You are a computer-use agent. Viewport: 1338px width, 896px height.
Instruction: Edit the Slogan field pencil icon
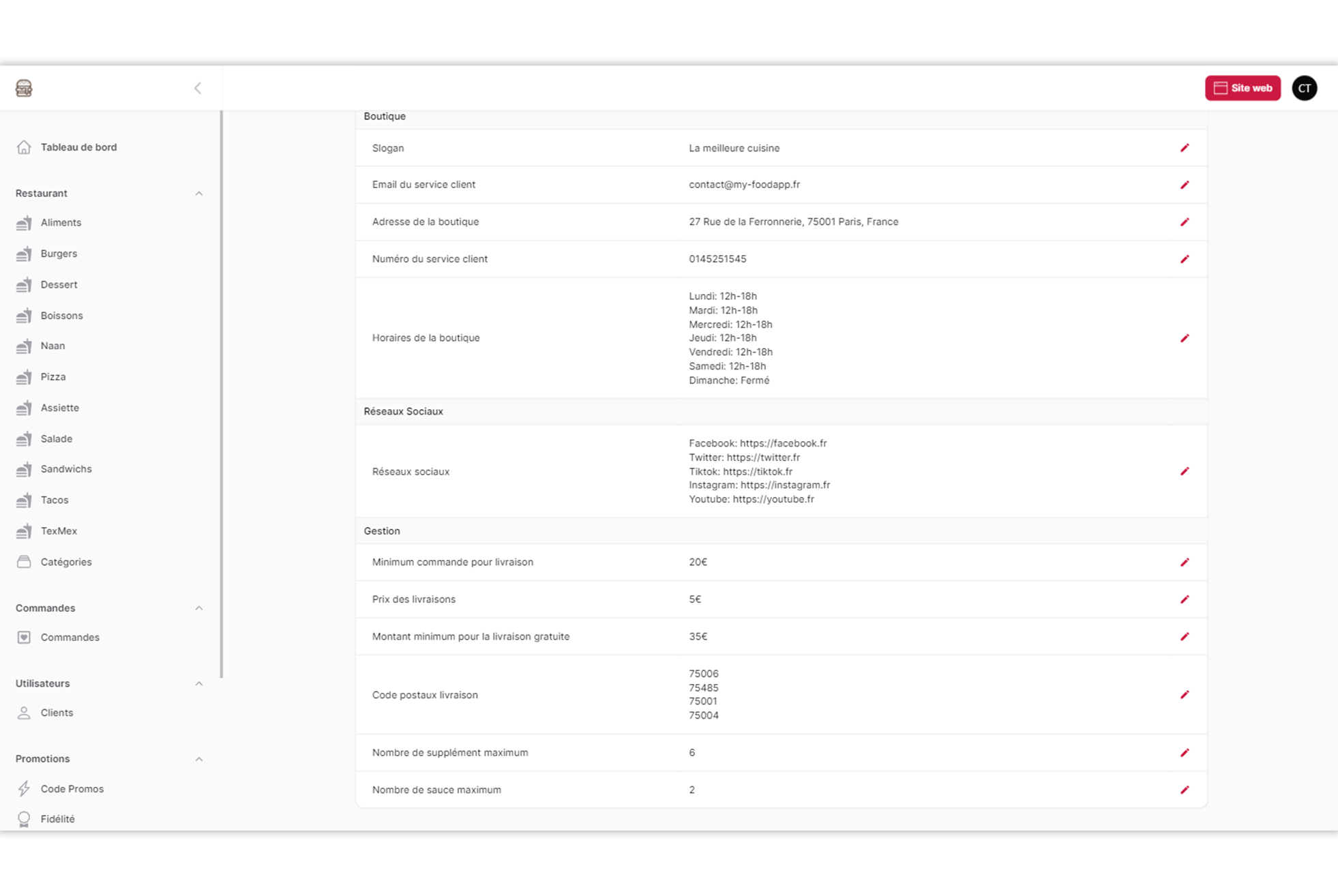[x=1185, y=148]
